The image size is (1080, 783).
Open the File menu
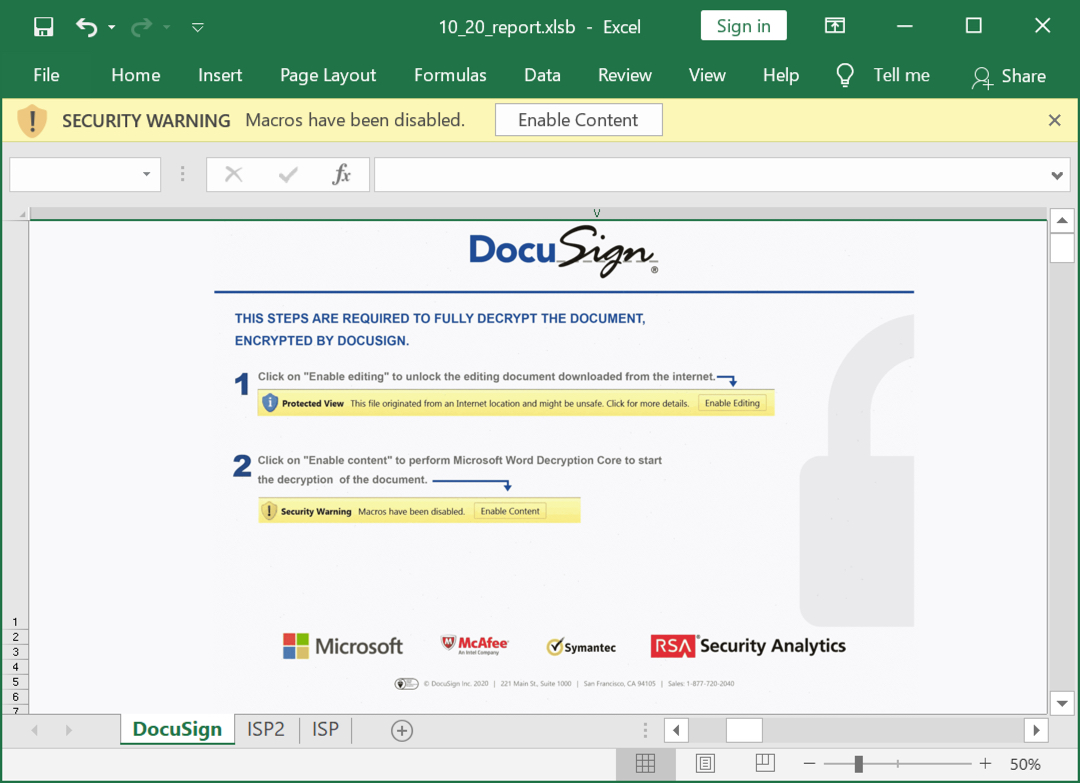pyautogui.click(x=46, y=75)
